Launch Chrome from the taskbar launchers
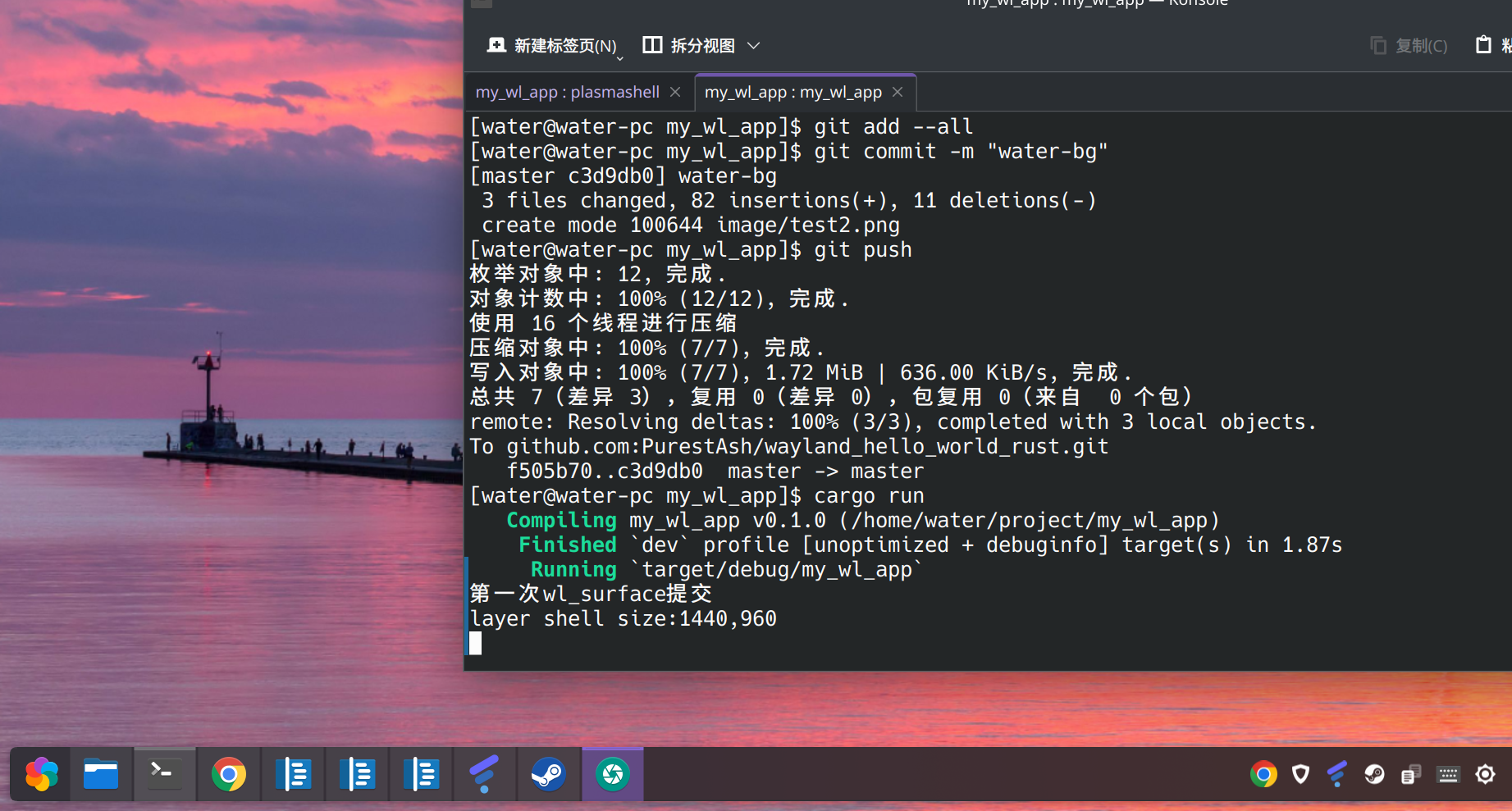1512x811 pixels. click(229, 774)
